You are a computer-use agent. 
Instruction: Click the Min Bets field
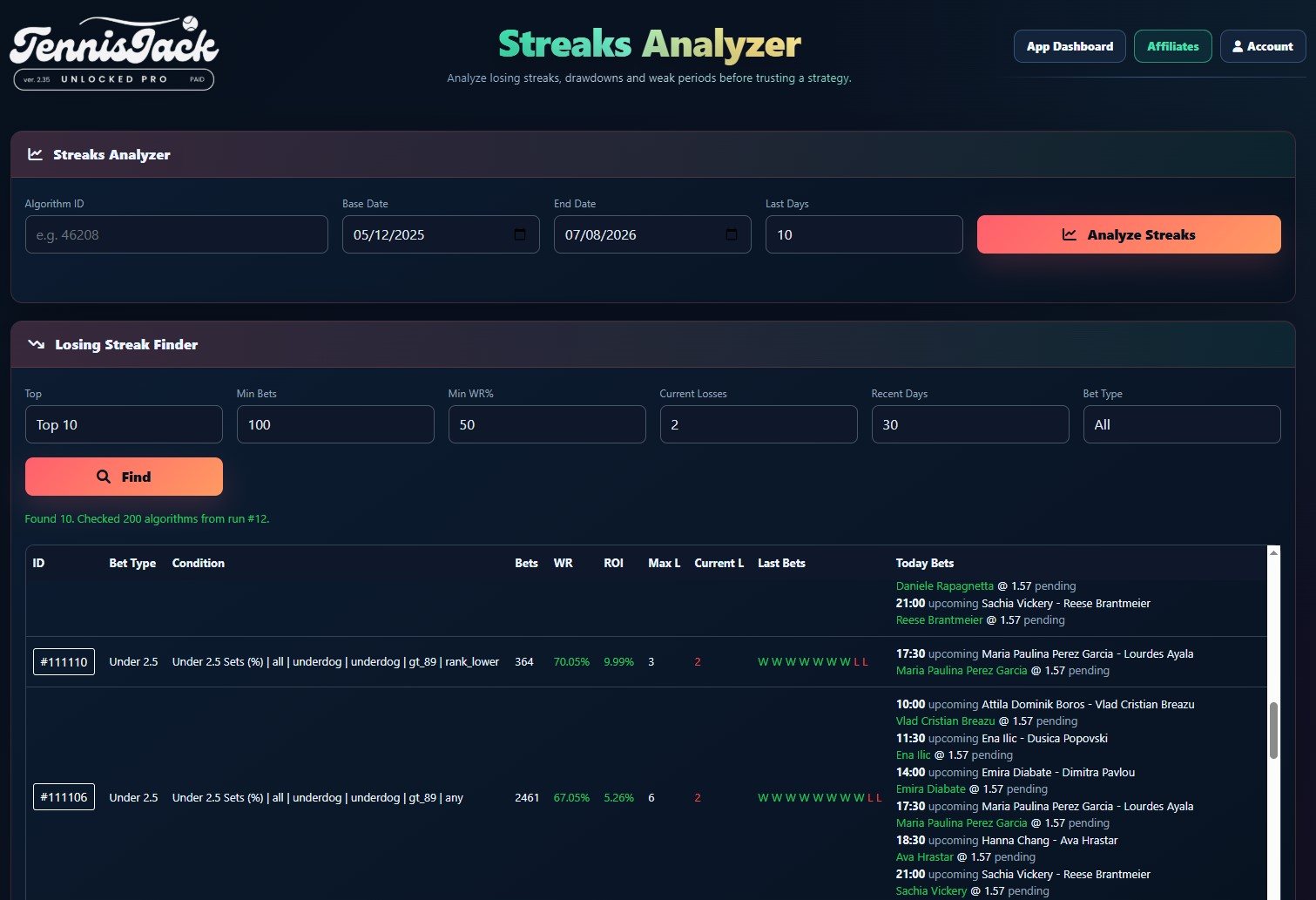pyautogui.click(x=335, y=424)
